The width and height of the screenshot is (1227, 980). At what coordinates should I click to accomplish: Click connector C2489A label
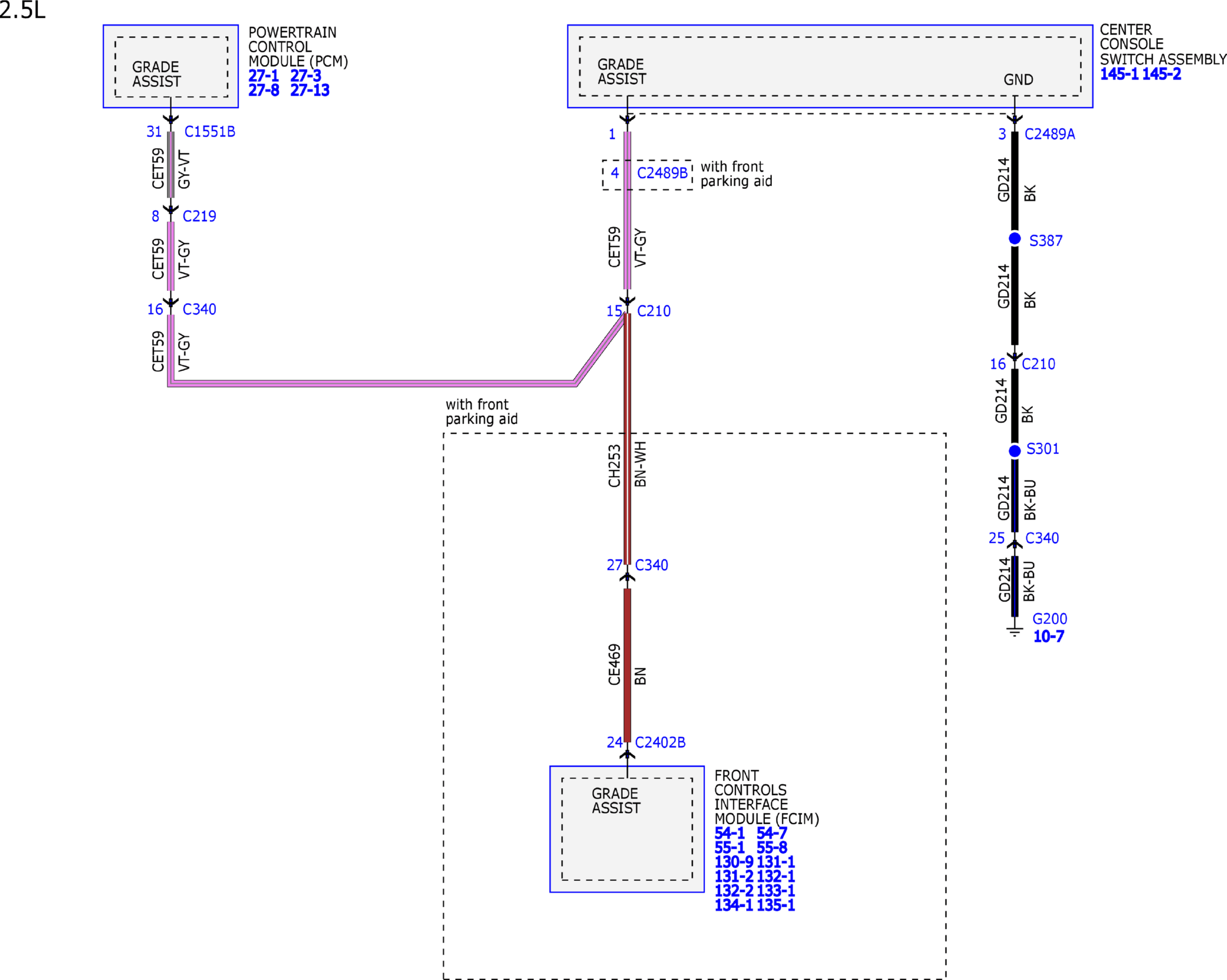1050,134
